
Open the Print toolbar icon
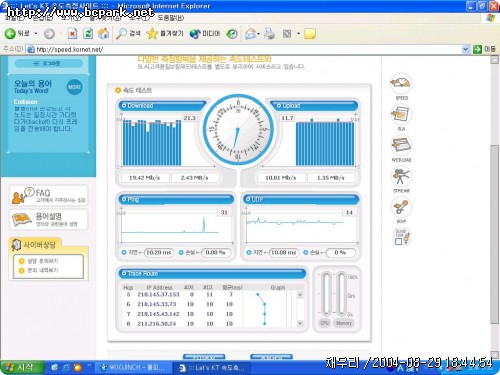coord(269,33)
